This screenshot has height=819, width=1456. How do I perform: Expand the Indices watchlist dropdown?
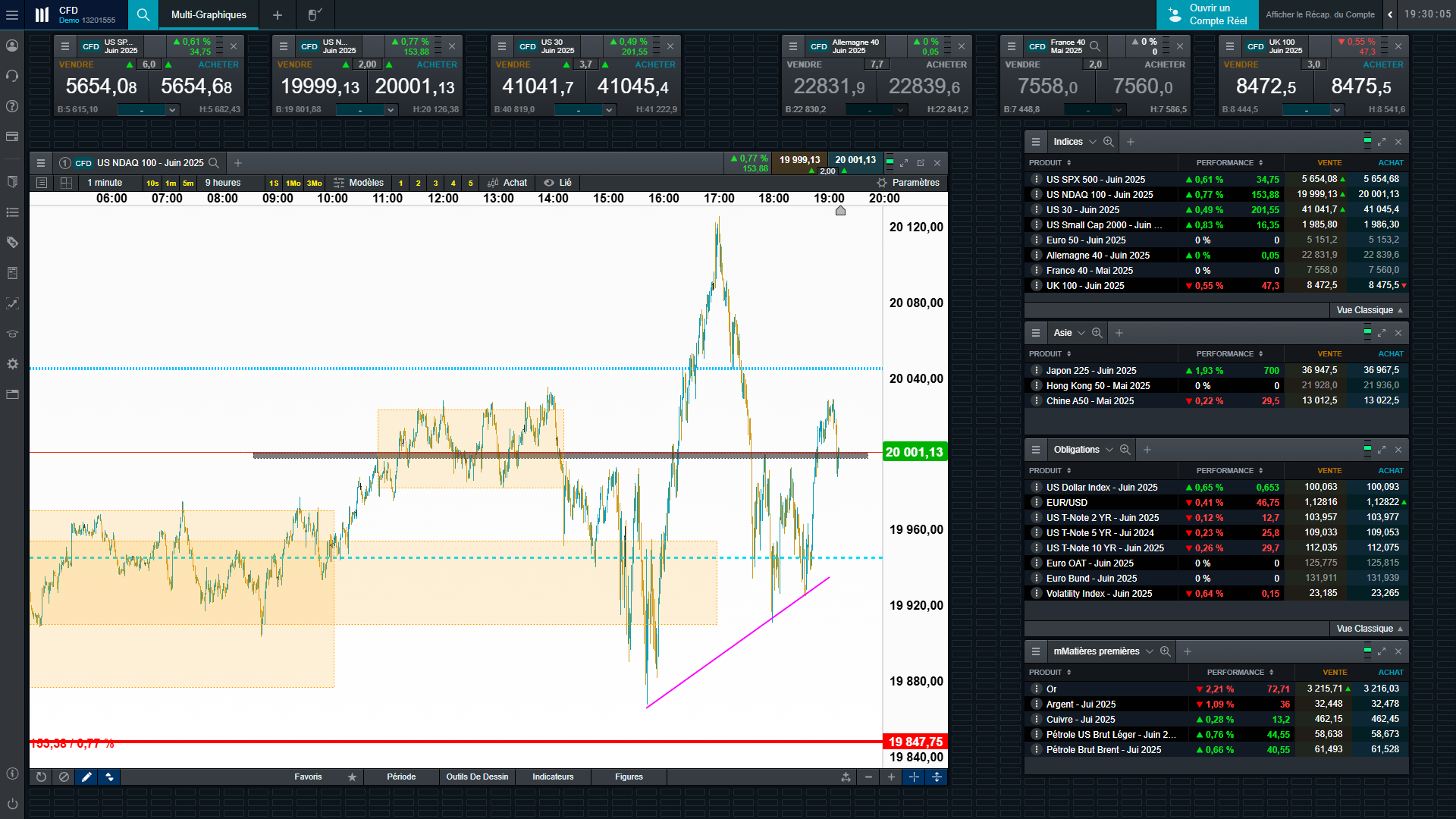point(1092,142)
